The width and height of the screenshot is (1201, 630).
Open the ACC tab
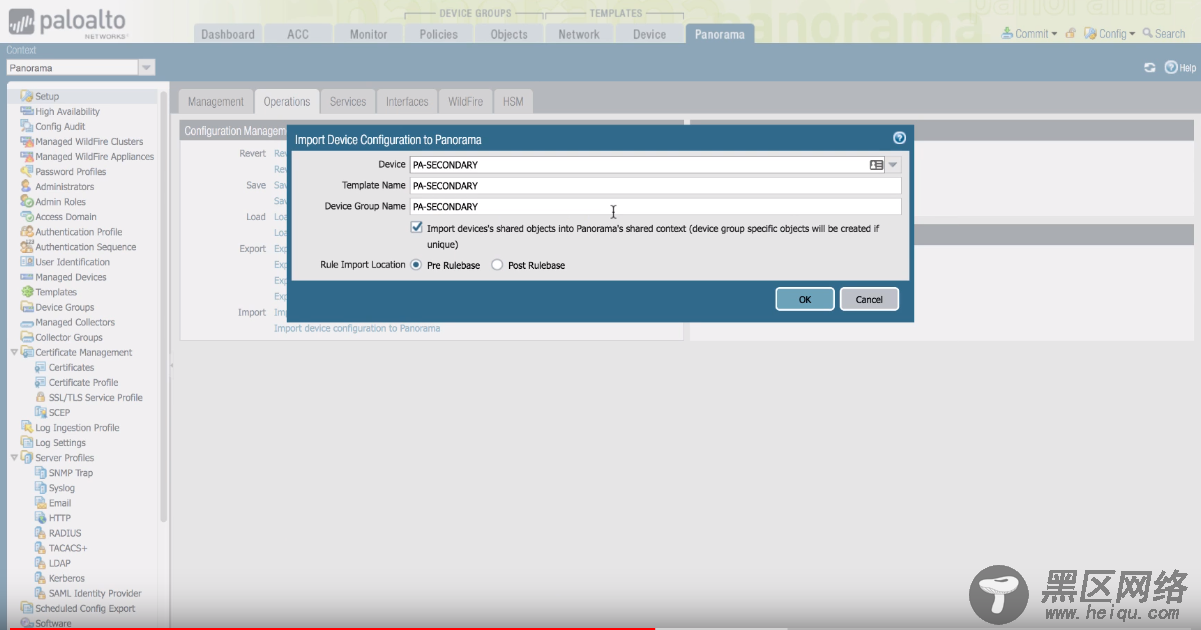(x=298, y=34)
